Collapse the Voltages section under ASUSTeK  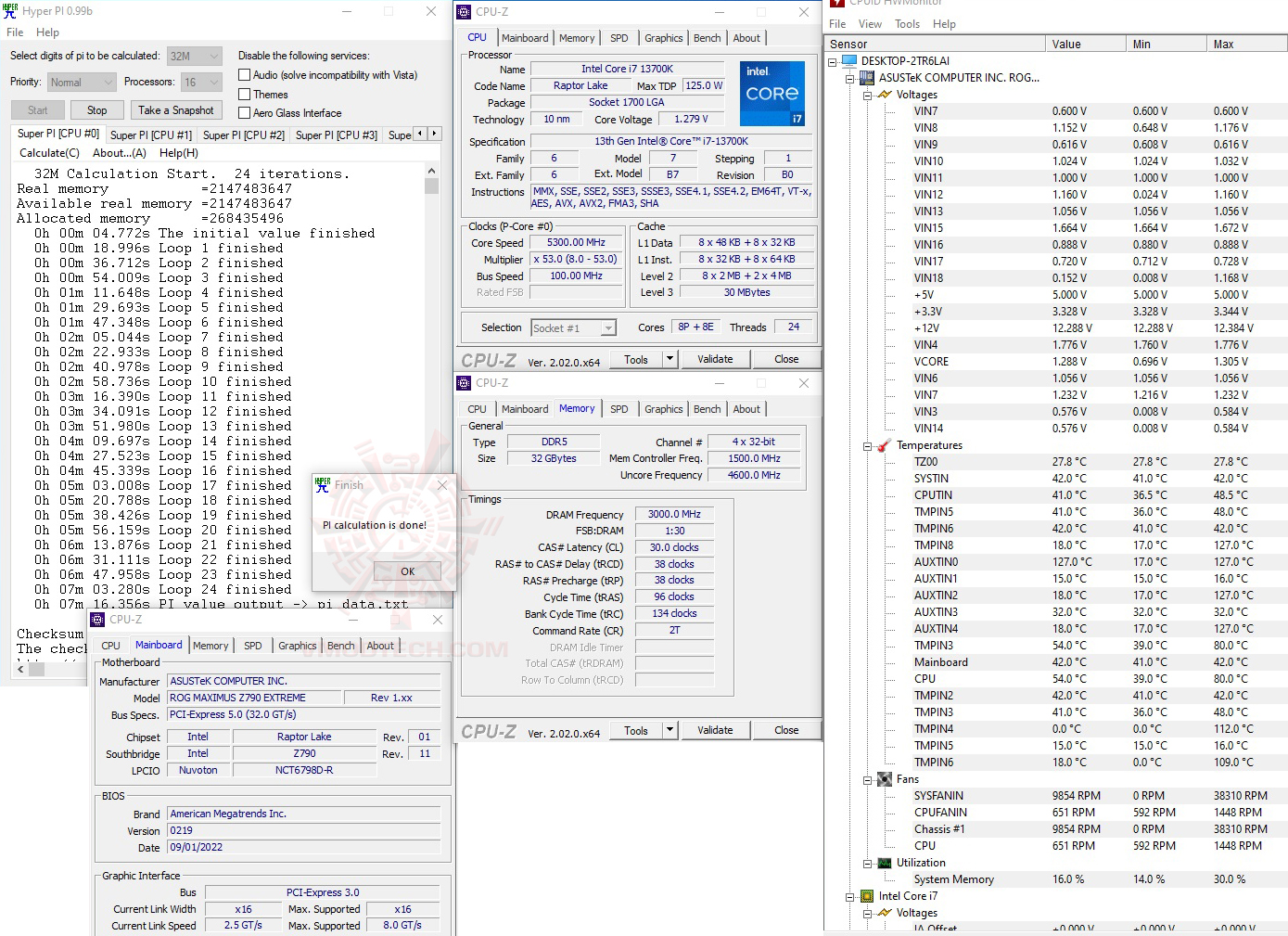868,96
